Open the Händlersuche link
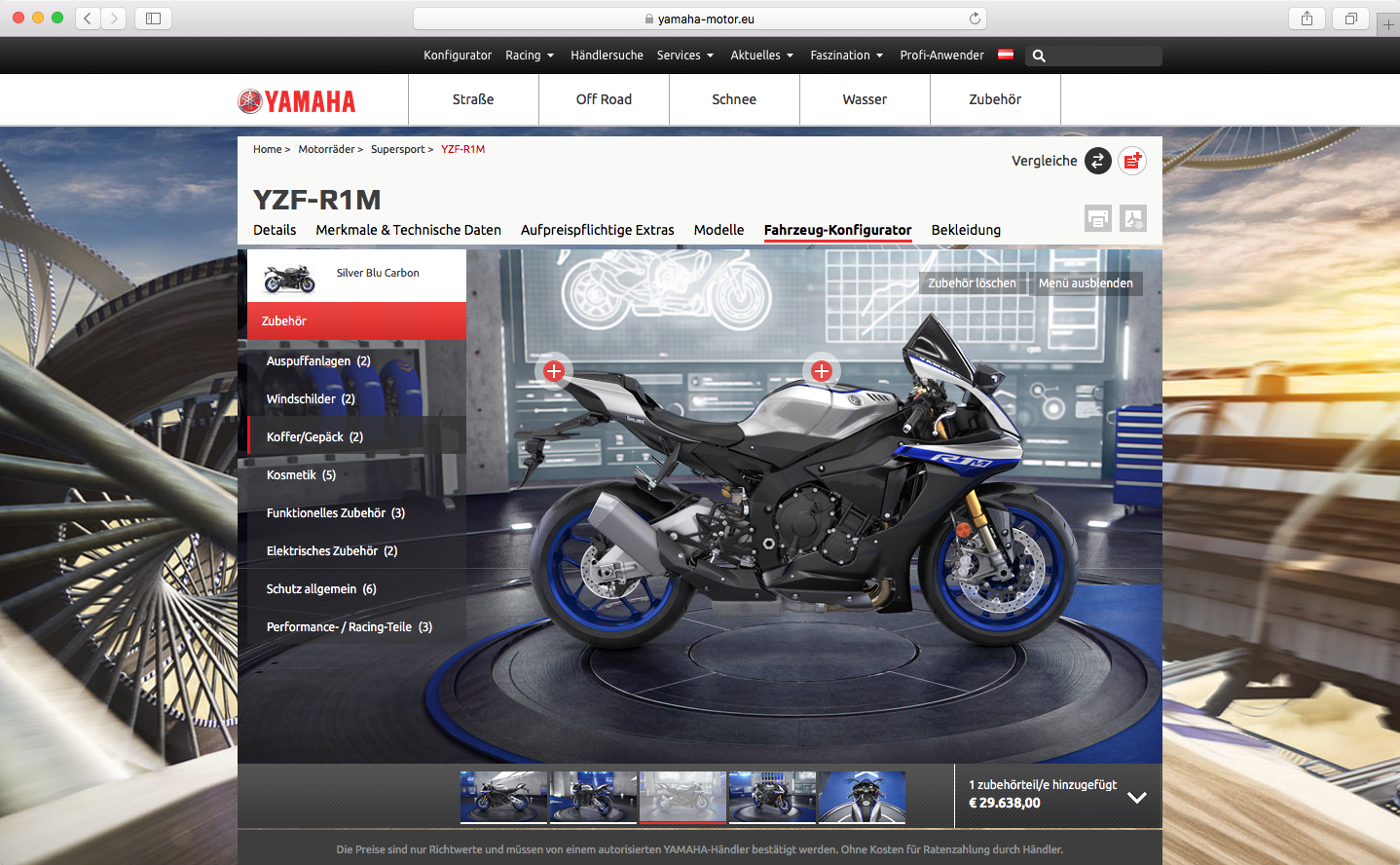 [607, 56]
